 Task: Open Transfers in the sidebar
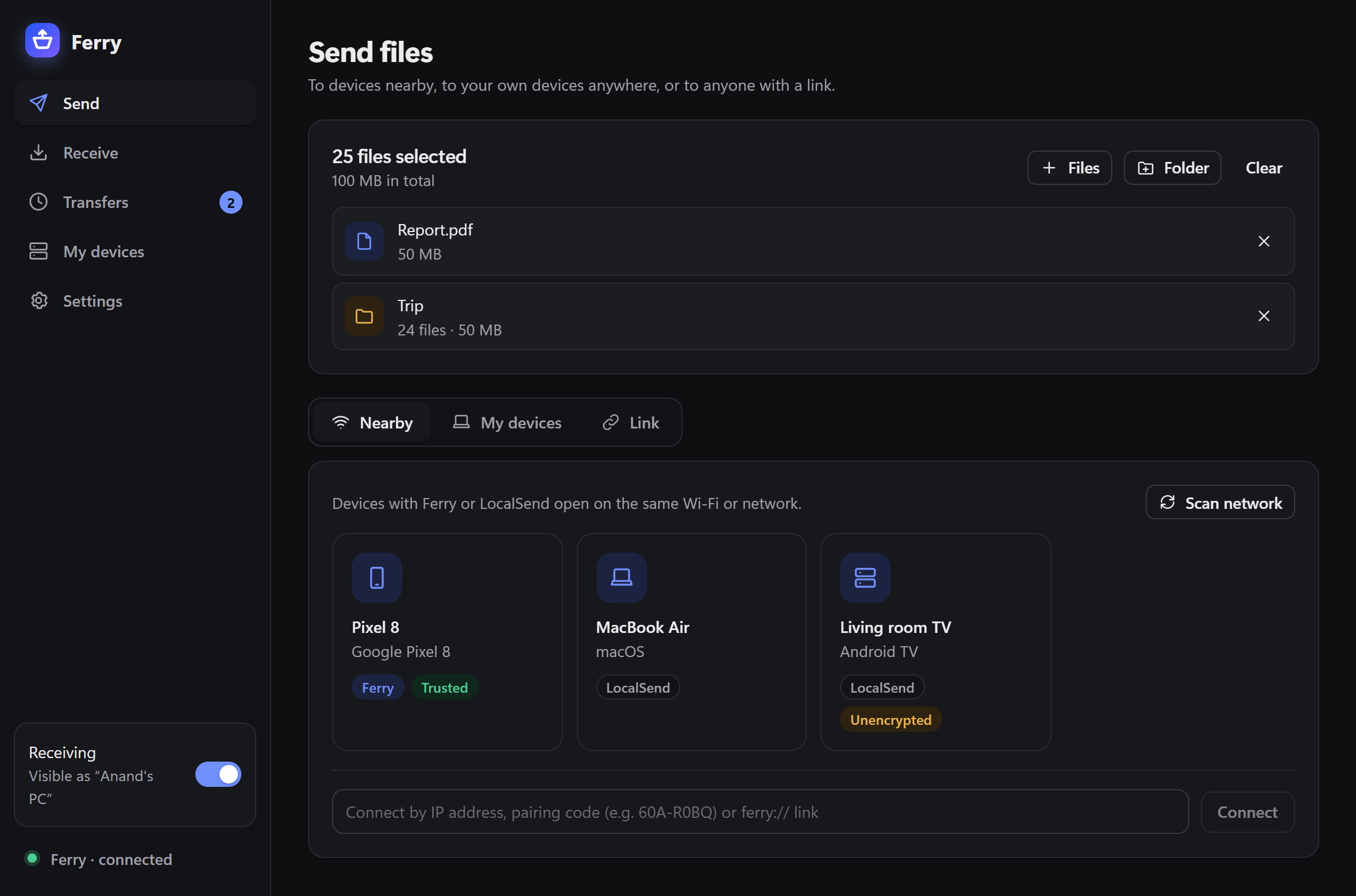point(135,202)
